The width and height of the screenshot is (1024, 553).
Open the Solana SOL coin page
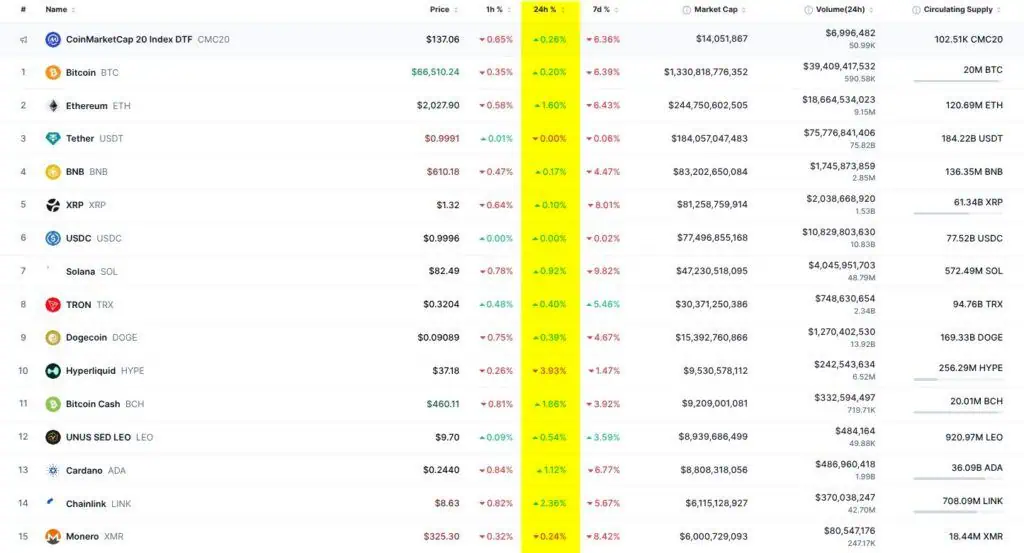81,271
